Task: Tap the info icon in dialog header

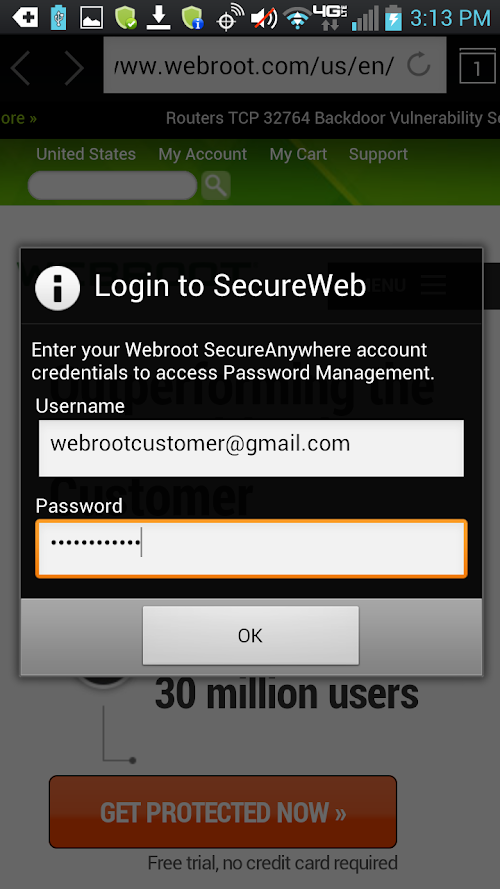Action: click(x=57, y=288)
